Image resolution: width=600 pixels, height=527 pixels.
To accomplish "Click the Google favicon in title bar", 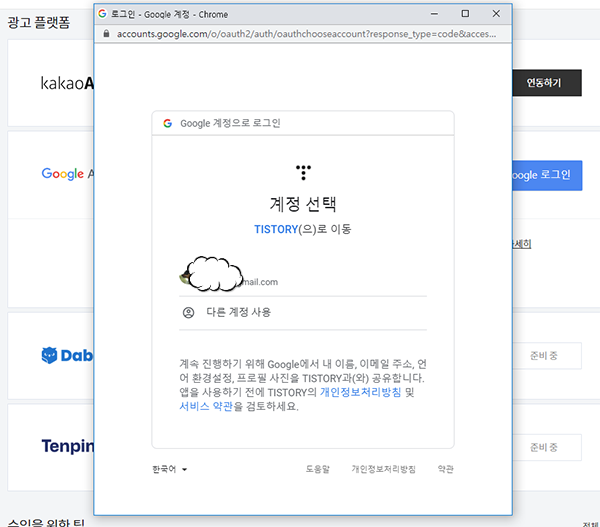I will coord(102,14).
